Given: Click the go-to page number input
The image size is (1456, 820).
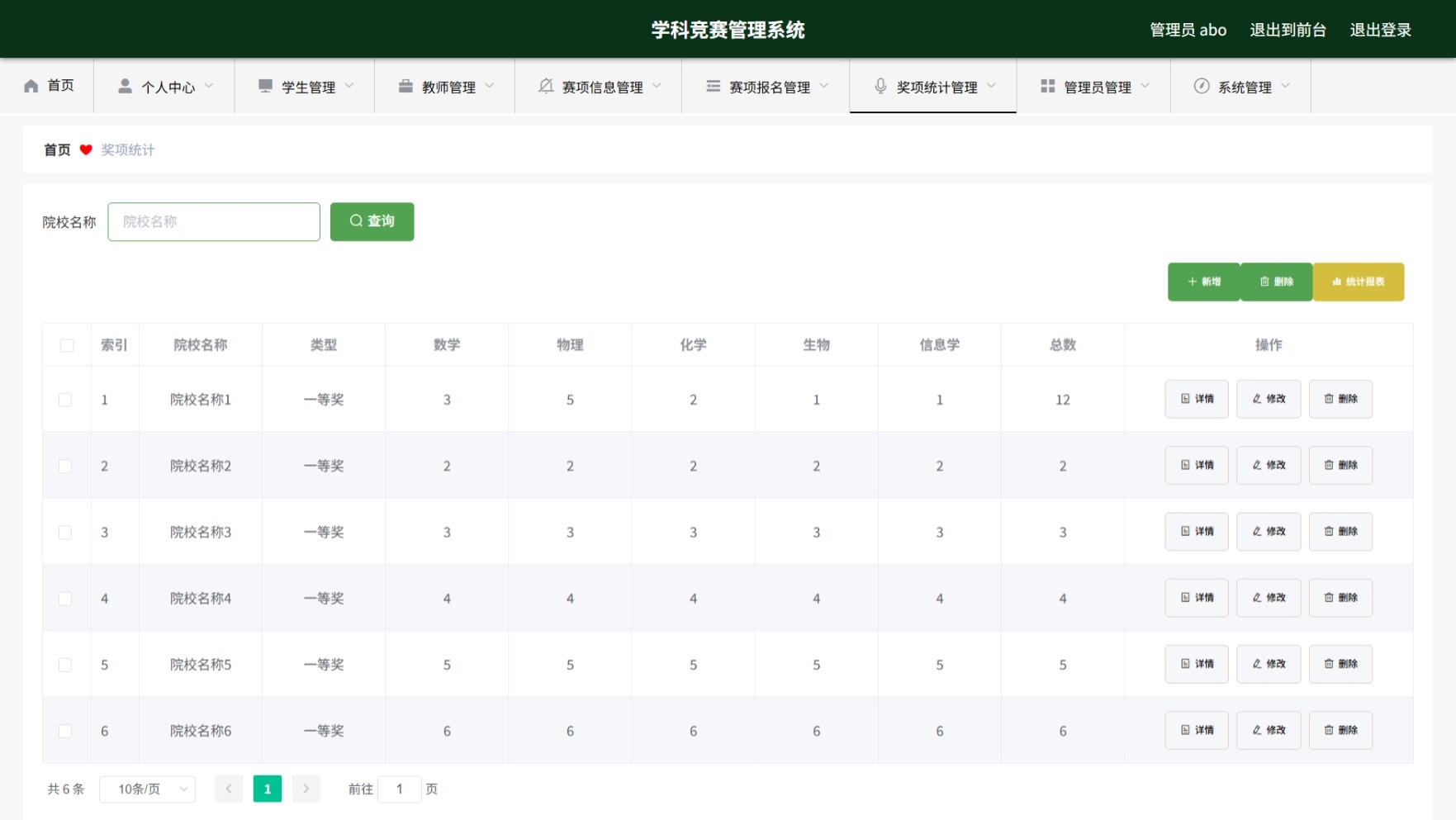Looking at the screenshot, I should (400, 789).
